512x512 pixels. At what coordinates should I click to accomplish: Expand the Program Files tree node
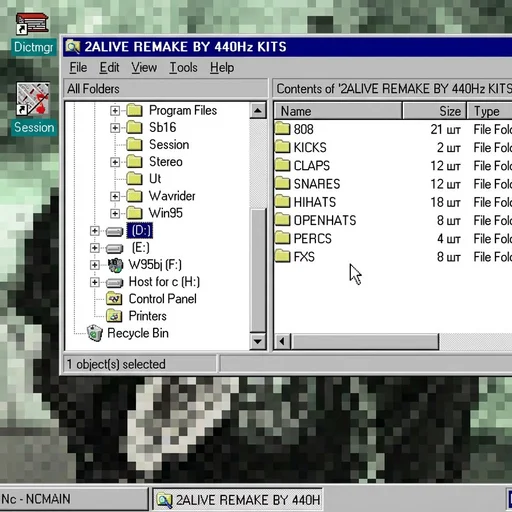click(115, 110)
